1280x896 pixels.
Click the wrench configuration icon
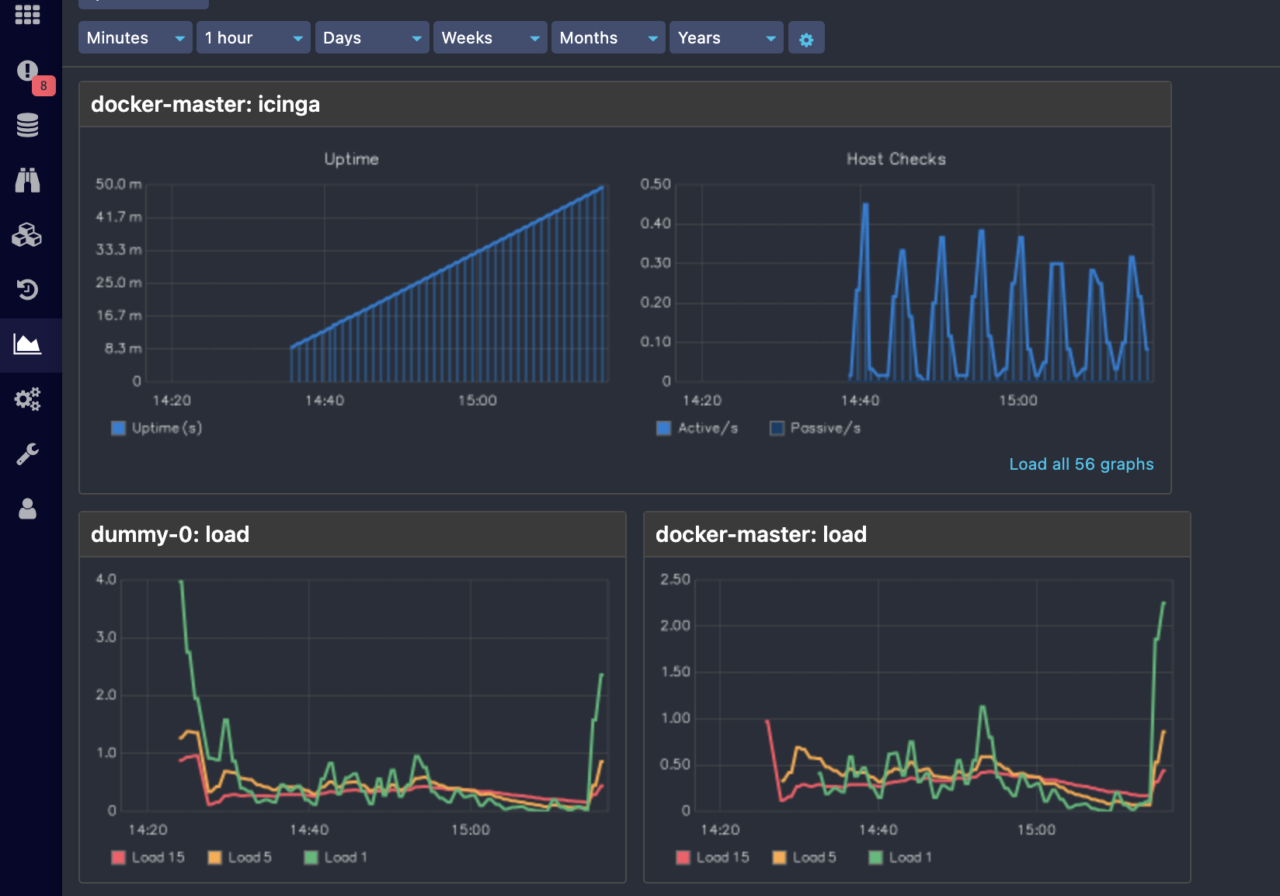point(28,455)
